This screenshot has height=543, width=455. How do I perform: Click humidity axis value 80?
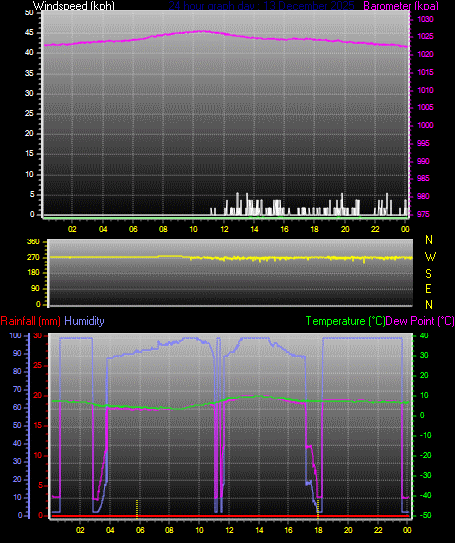click(17, 372)
